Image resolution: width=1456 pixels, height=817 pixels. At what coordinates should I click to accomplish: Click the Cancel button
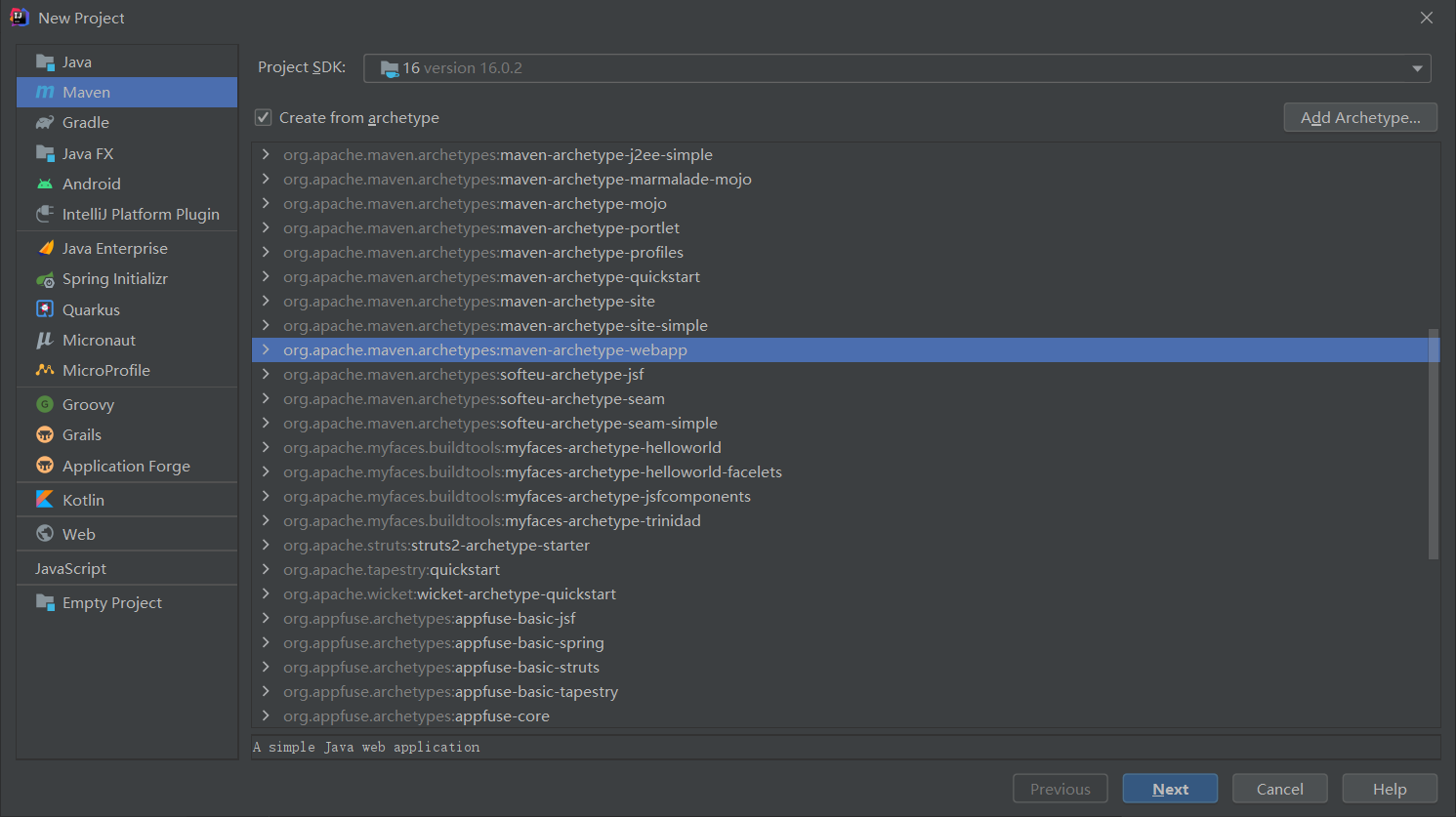[1279, 789]
